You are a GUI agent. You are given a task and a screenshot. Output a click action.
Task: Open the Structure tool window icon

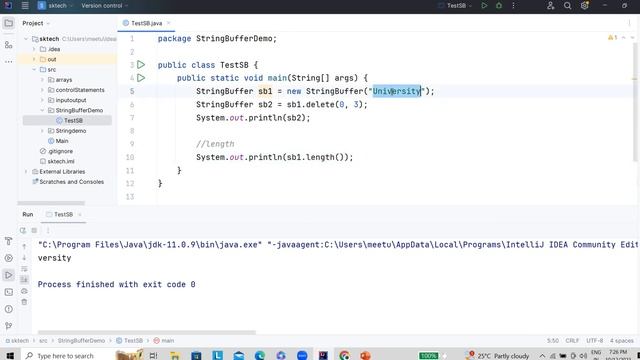coord(9,45)
